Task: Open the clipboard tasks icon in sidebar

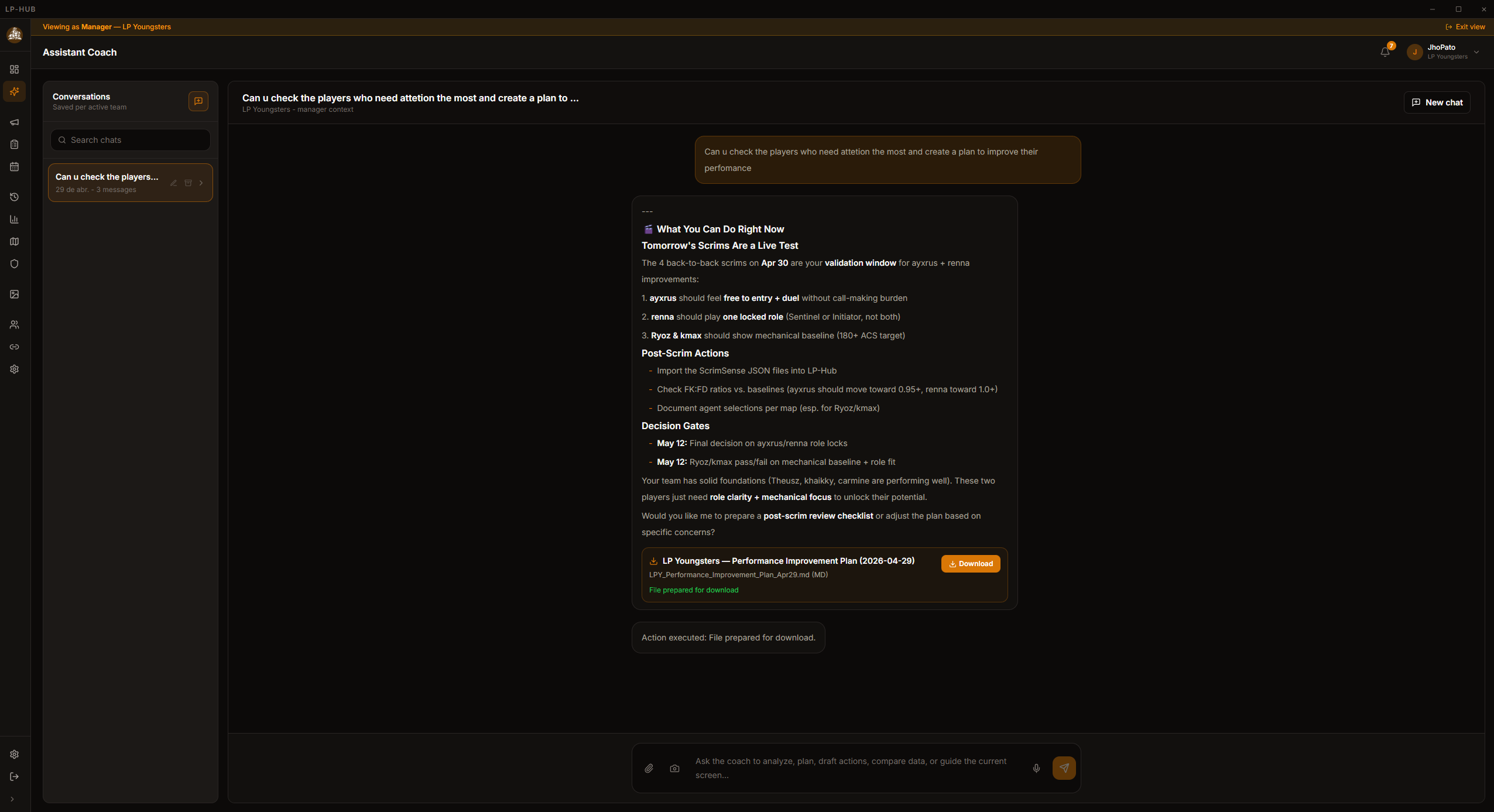Action: click(x=15, y=145)
